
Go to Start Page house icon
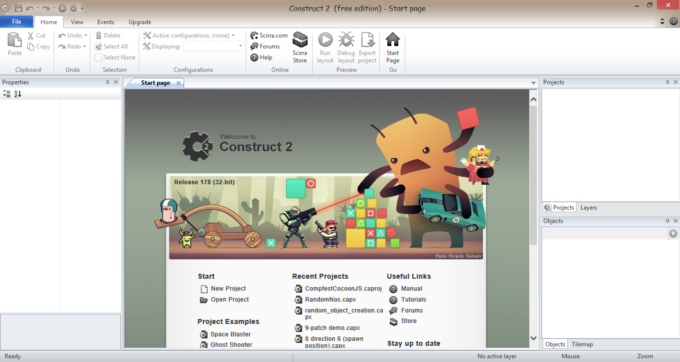(x=392, y=39)
